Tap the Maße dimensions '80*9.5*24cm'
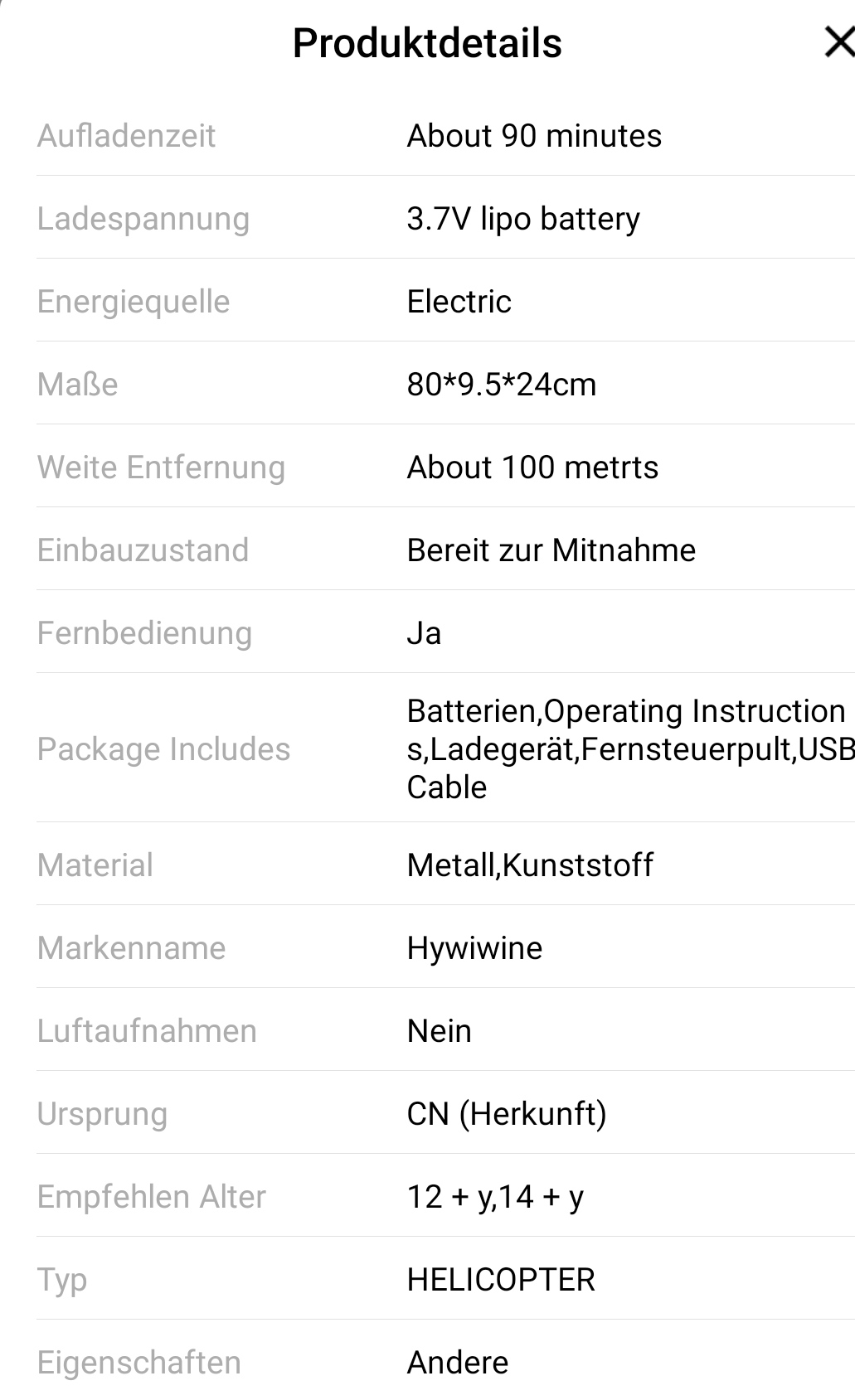Image resolution: width=855 pixels, height=1400 pixels. [501, 385]
